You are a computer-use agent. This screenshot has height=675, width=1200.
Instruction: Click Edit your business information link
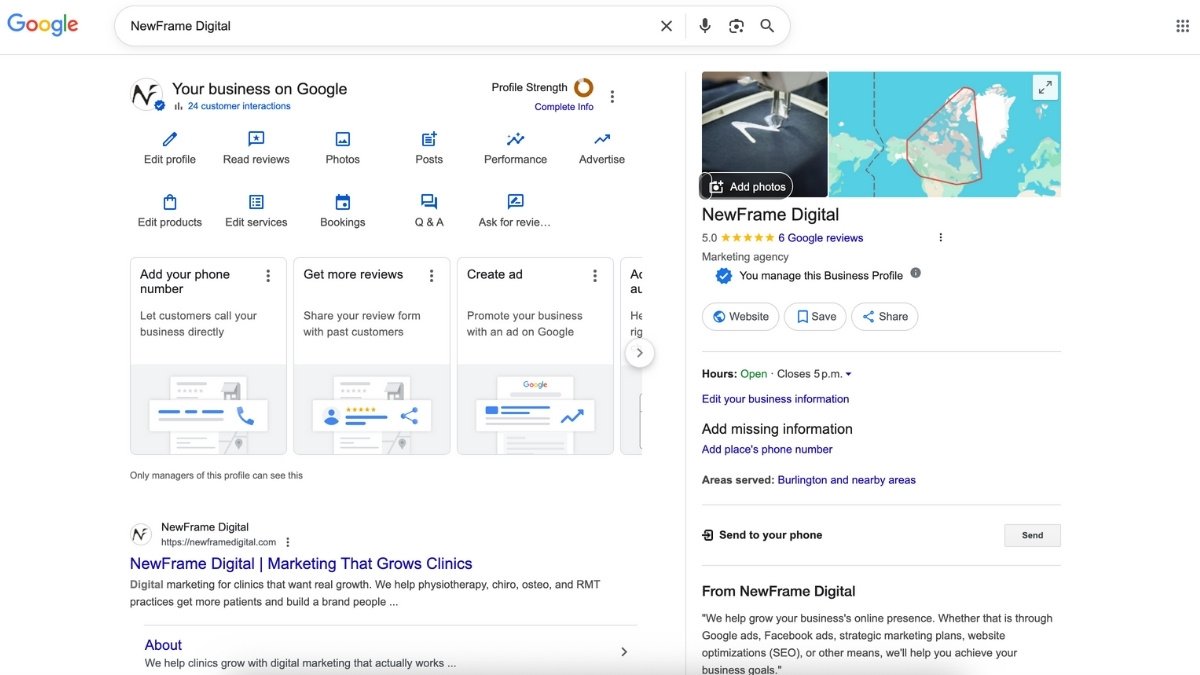[775, 399]
